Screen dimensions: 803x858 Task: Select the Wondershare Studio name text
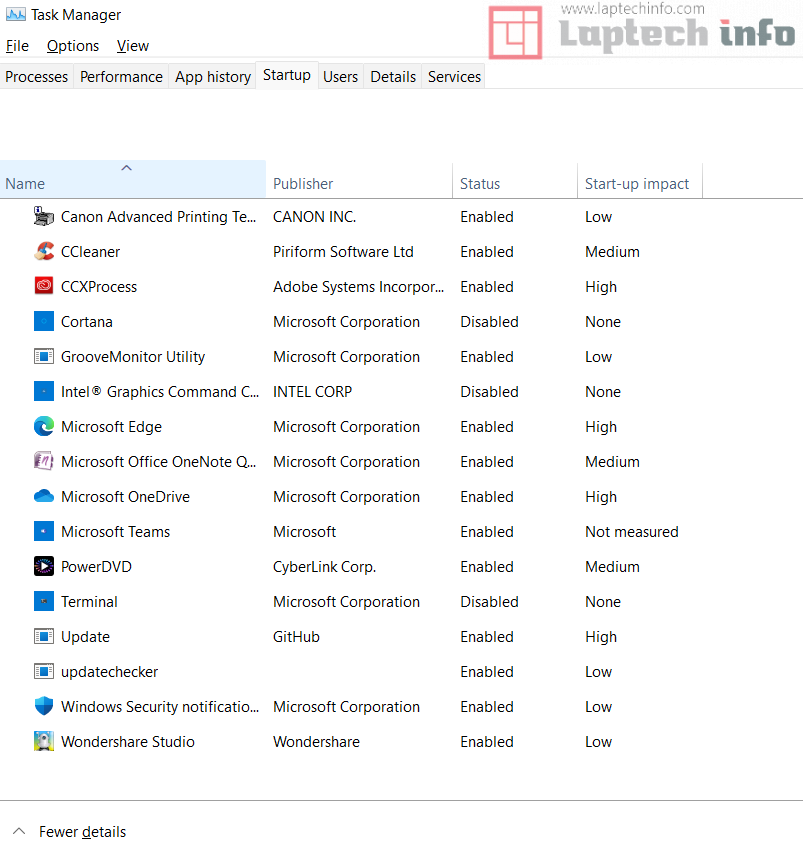coord(128,742)
